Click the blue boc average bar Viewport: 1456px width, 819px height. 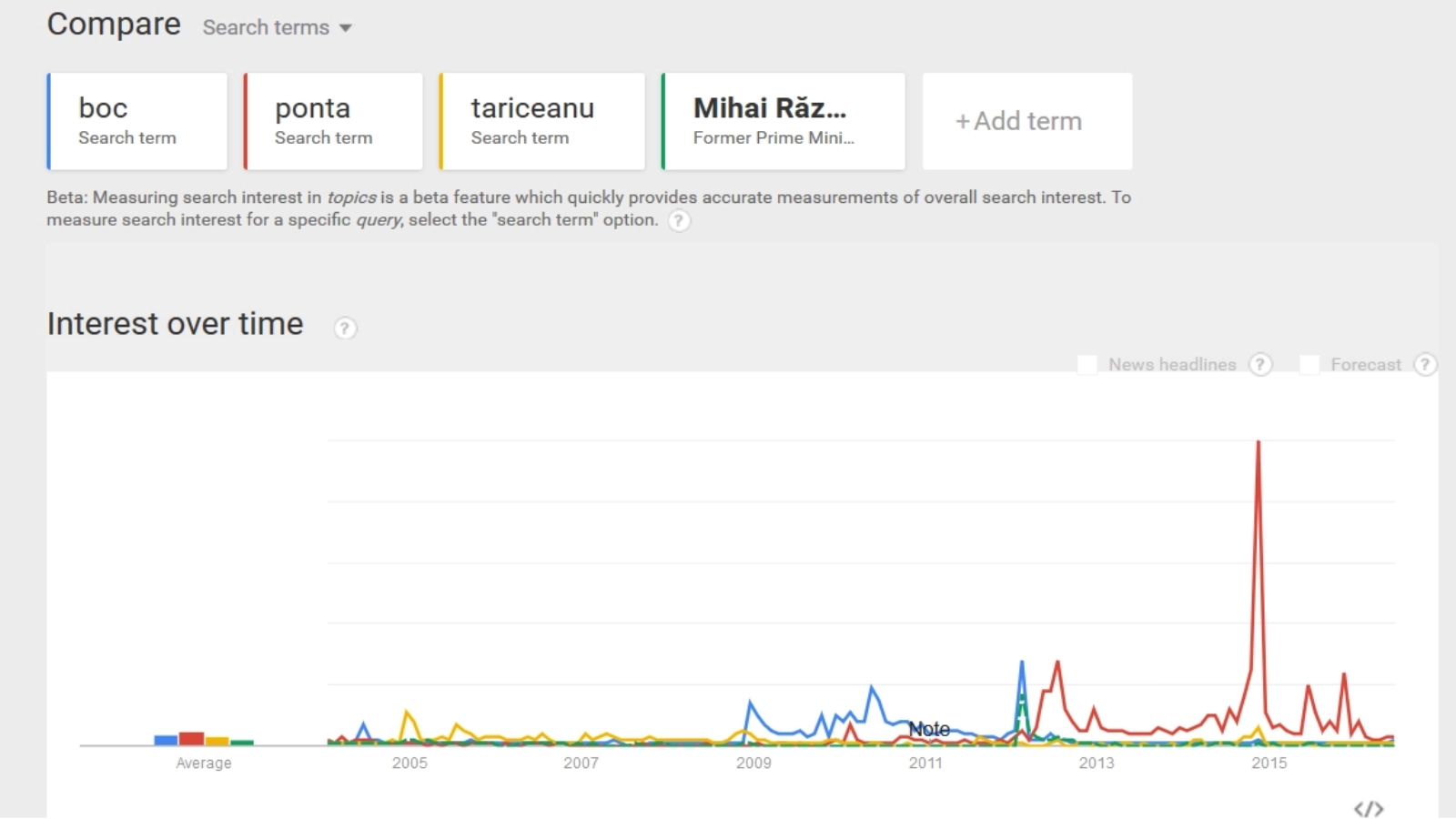[x=166, y=740]
